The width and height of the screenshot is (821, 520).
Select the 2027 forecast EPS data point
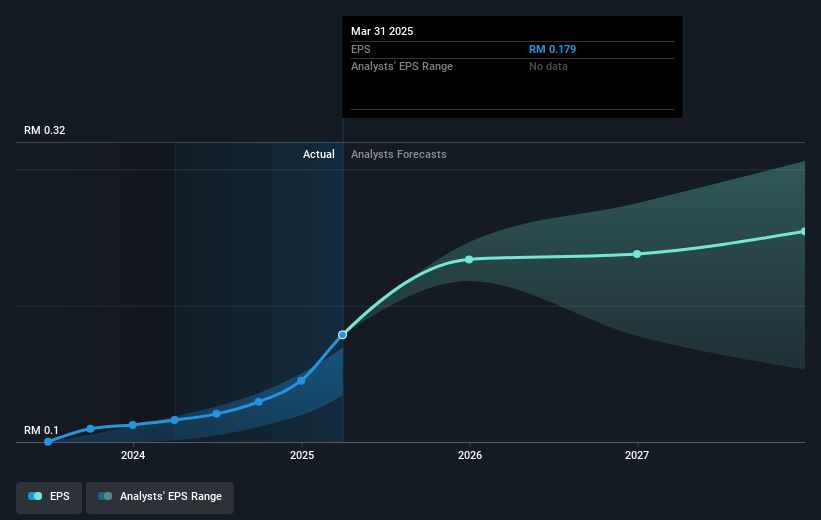pos(637,254)
